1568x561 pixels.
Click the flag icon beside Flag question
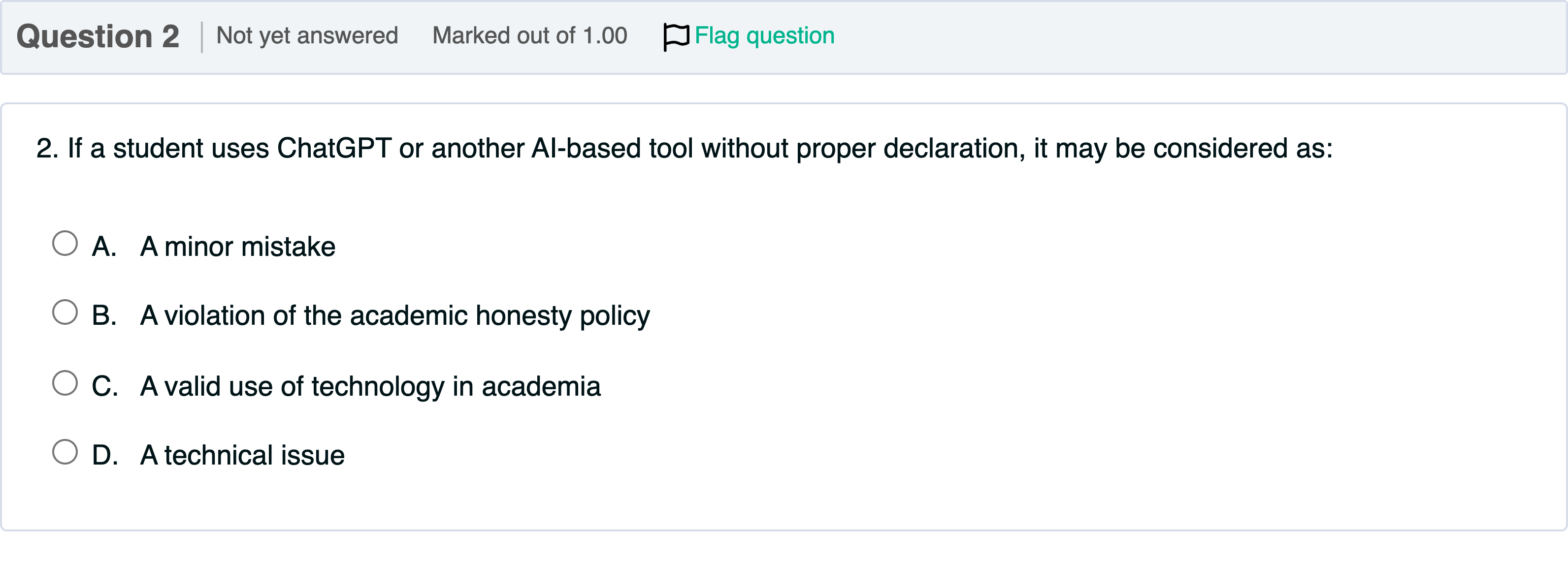[675, 36]
